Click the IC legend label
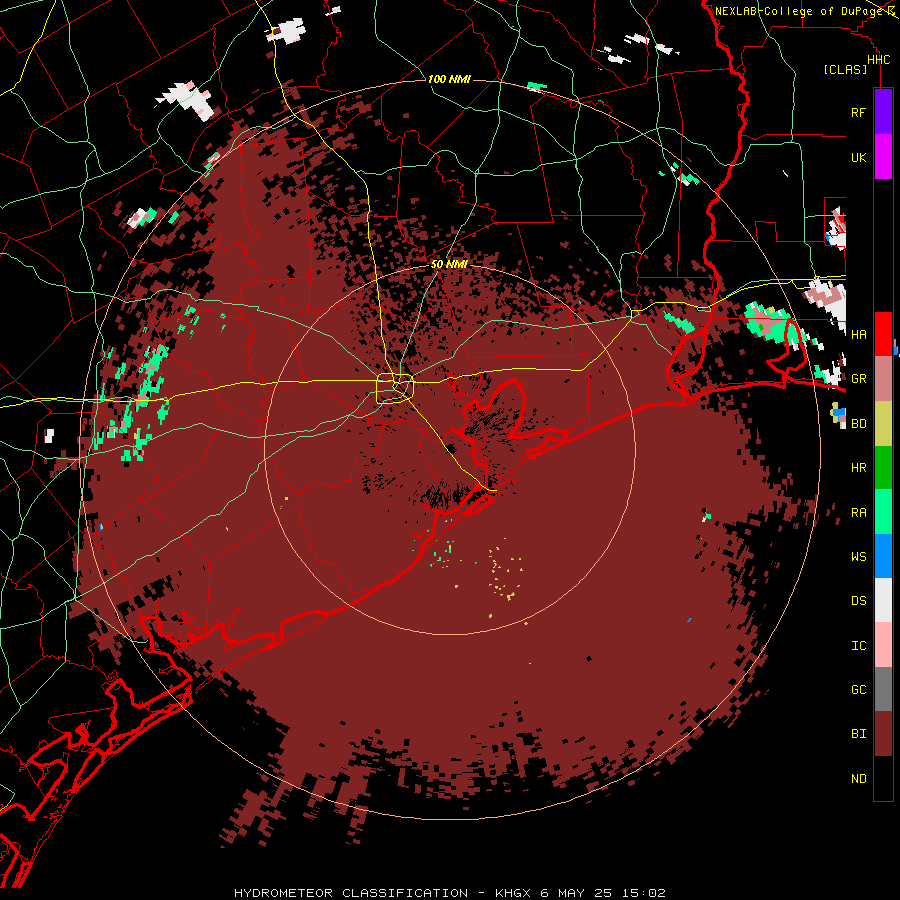The width and height of the screenshot is (900, 900). click(x=859, y=646)
